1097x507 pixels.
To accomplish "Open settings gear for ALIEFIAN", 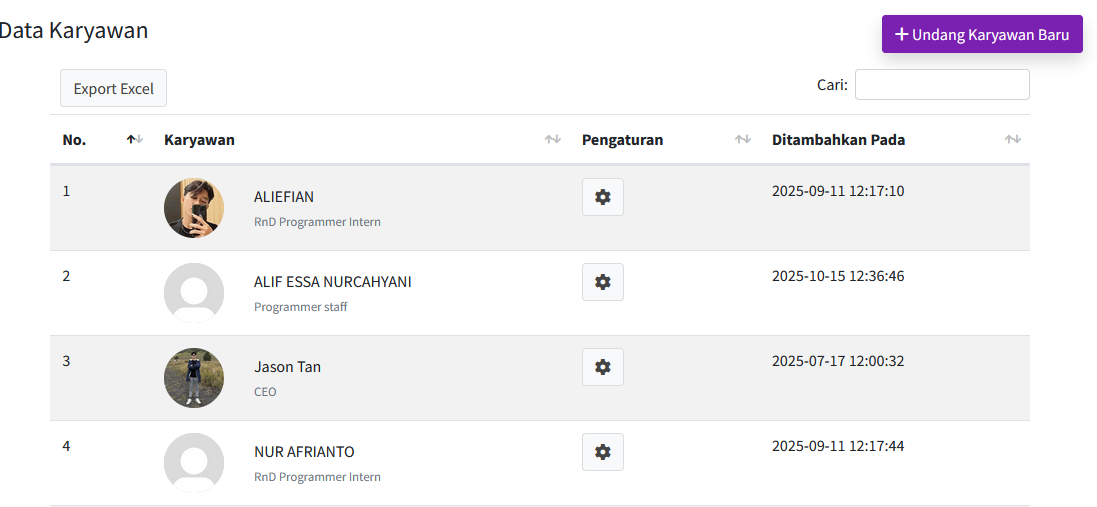I will [602, 197].
